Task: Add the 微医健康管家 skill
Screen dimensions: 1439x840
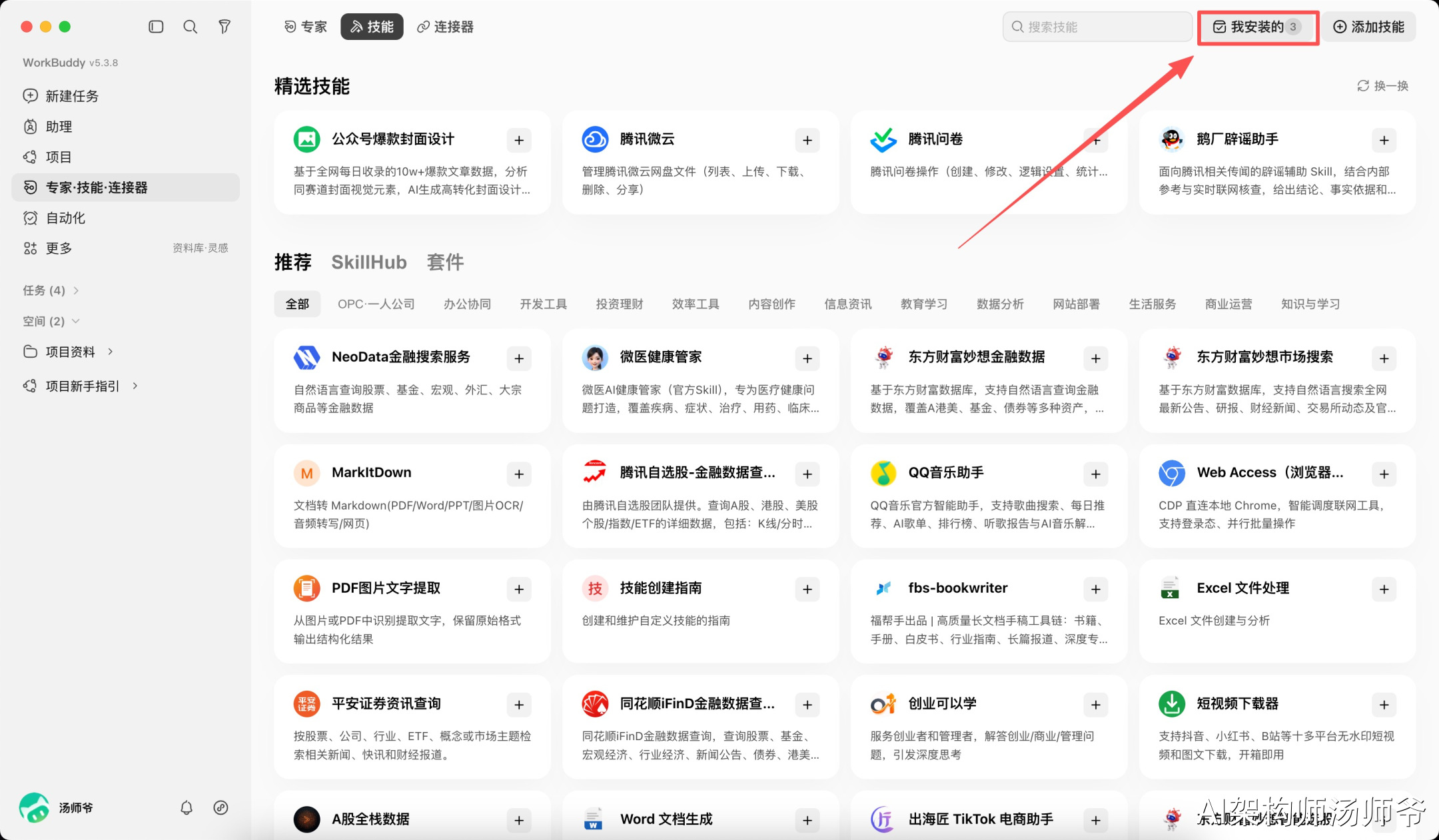Action: coord(807,358)
